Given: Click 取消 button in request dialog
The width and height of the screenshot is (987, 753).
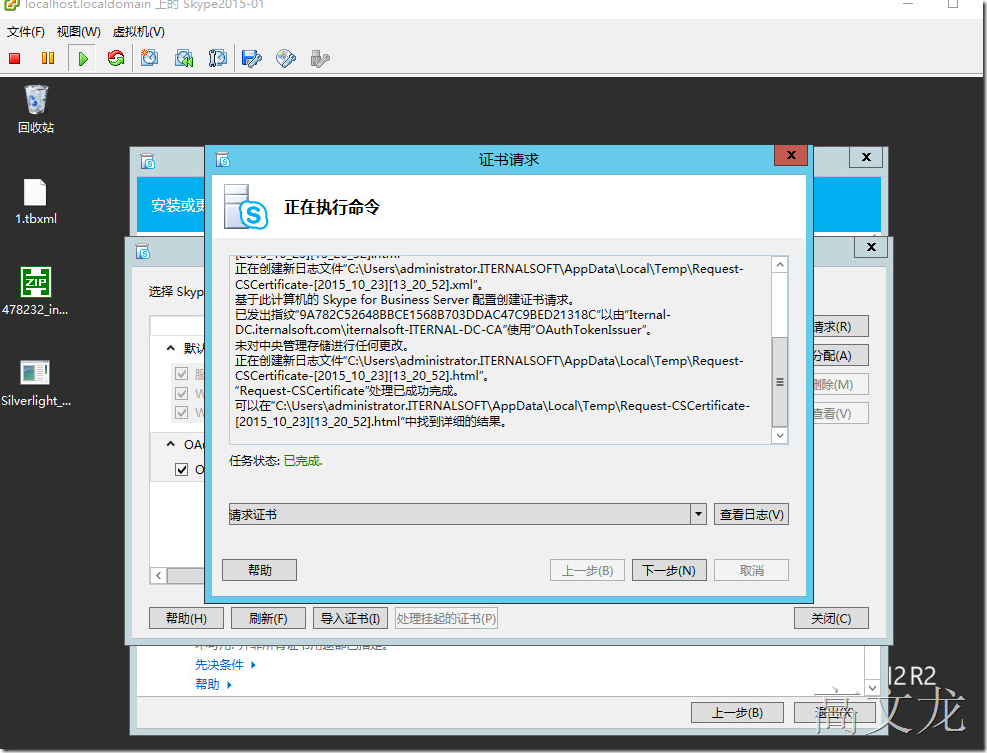Looking at the screenshot, I should 752,570.
